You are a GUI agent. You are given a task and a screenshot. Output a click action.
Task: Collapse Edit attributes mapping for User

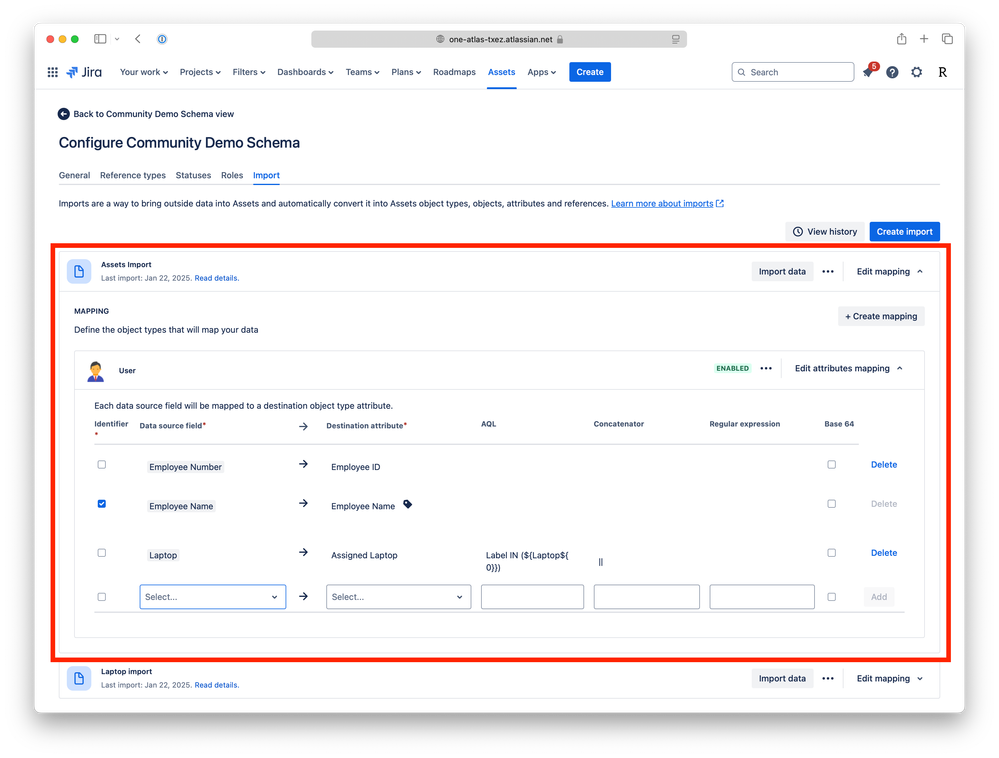[849, 368]
